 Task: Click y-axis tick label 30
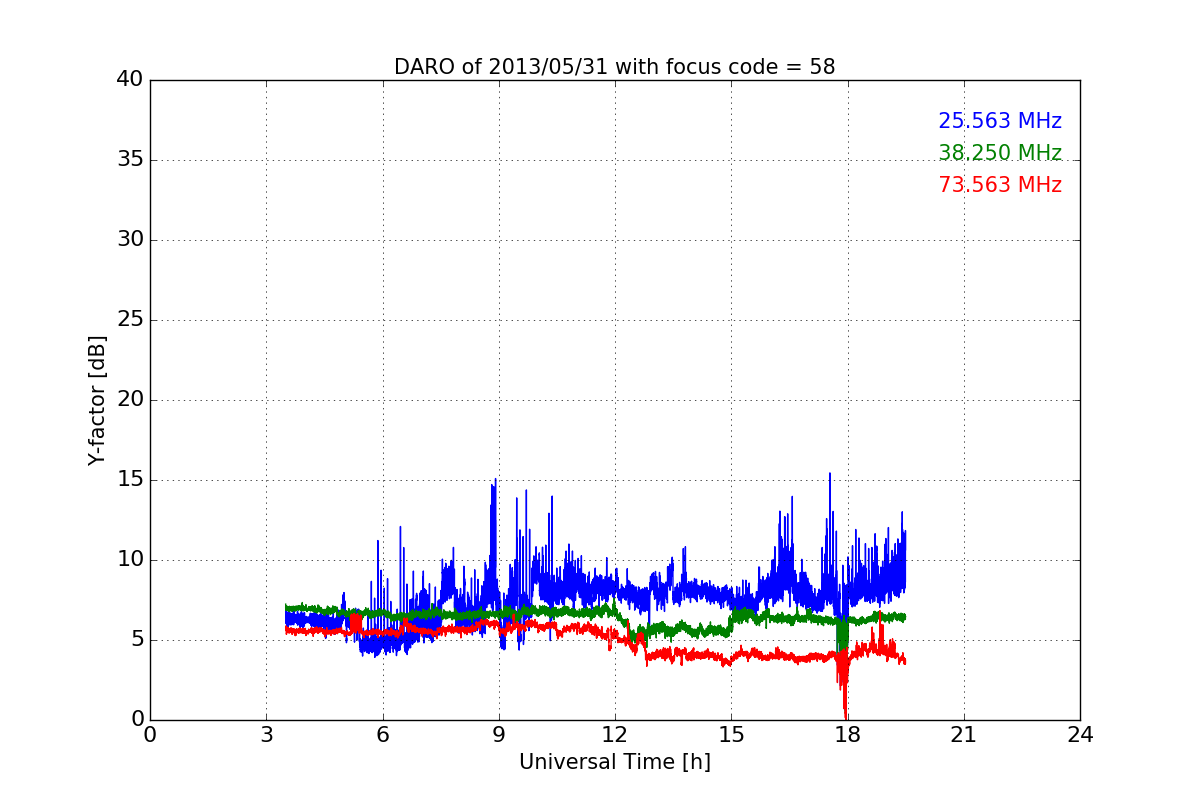(x=130, y=240)
